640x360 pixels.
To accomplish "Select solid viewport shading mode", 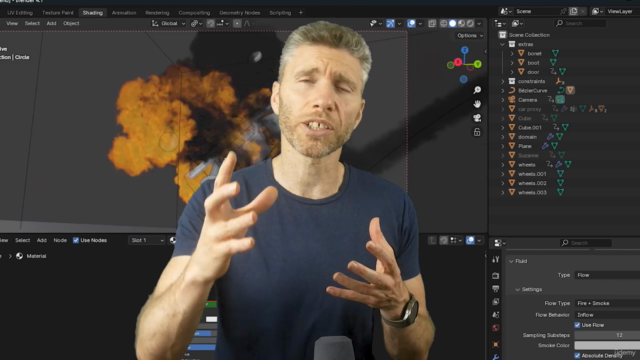I will pyautogui.click(x=452, y=23).
